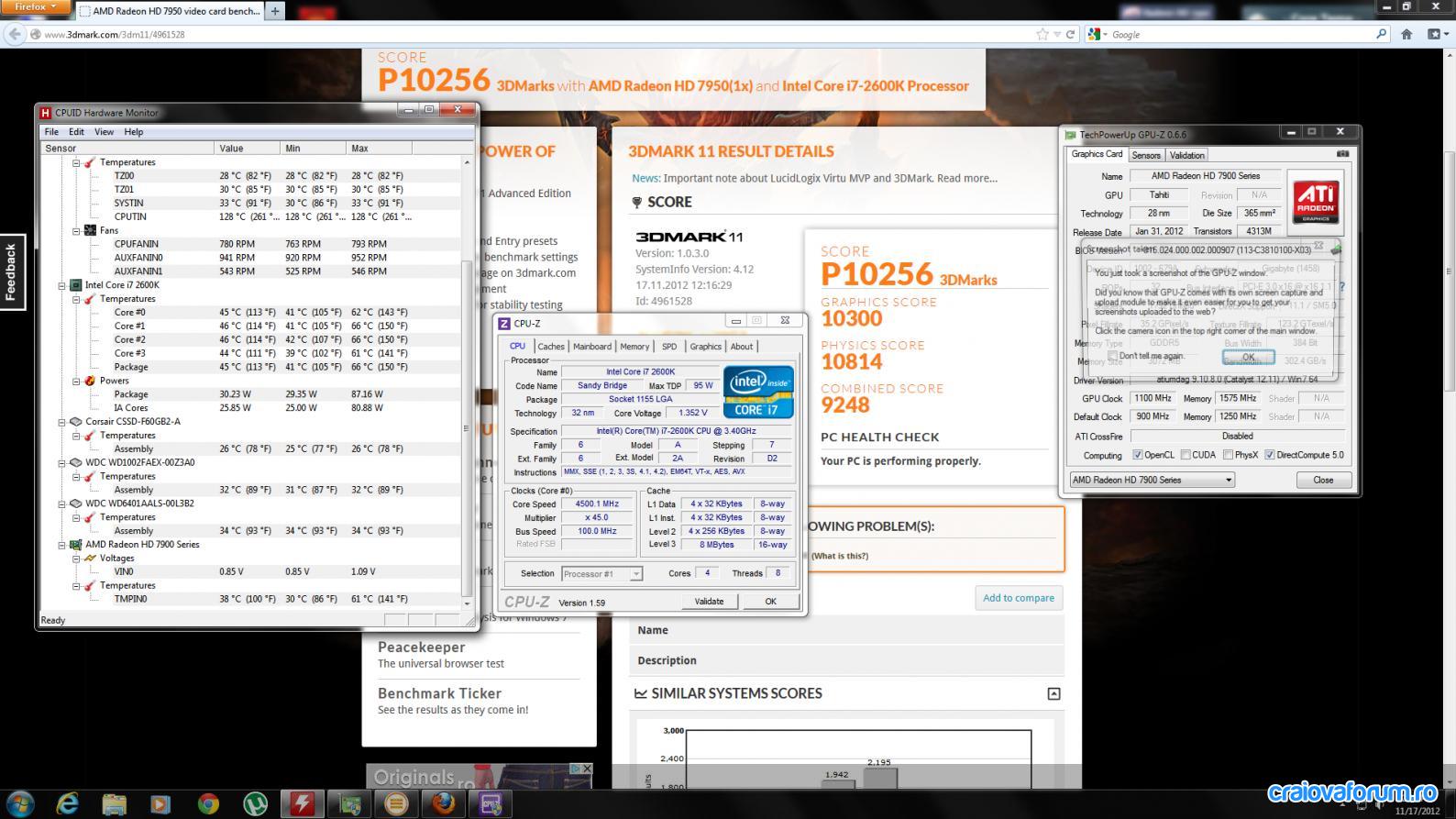1456x819 pixels.
Task: Toggle the DirectCompute 5.0 checkbox
Action: (x=1270, y=455)
